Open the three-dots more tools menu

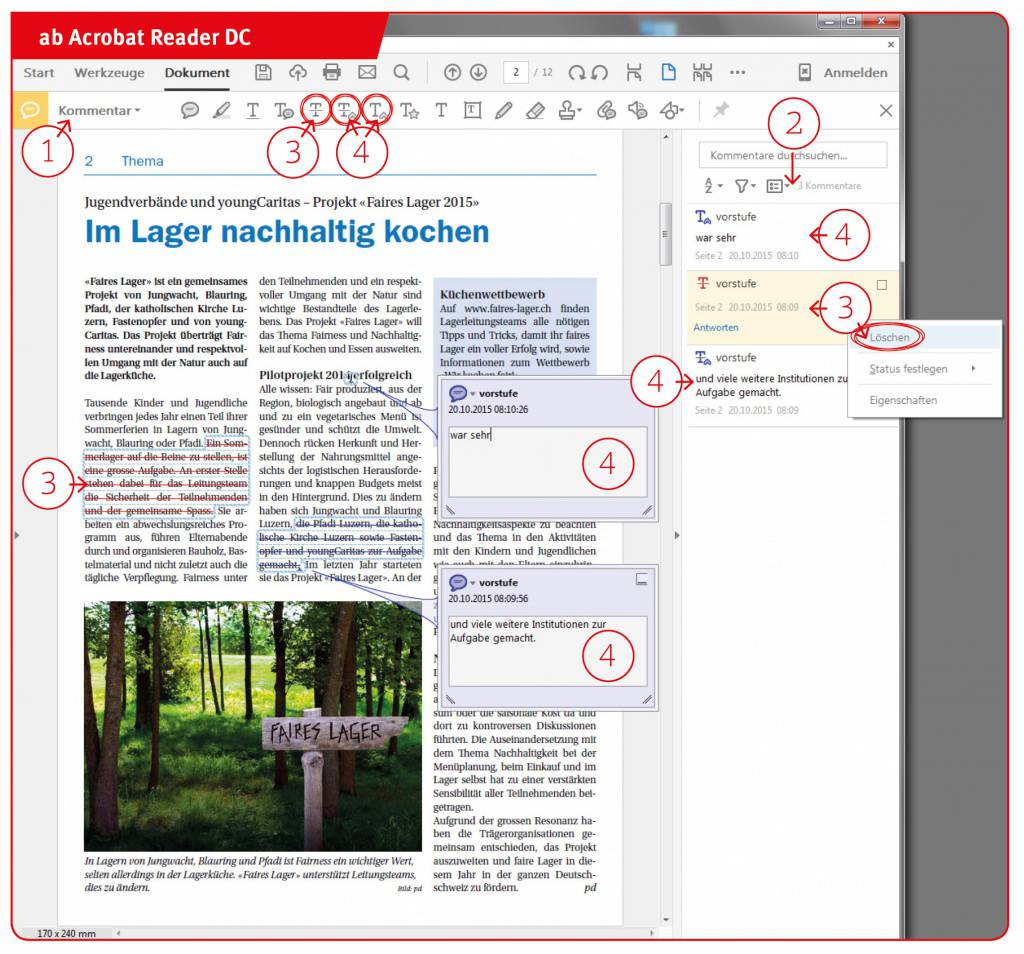pos(737,72)
